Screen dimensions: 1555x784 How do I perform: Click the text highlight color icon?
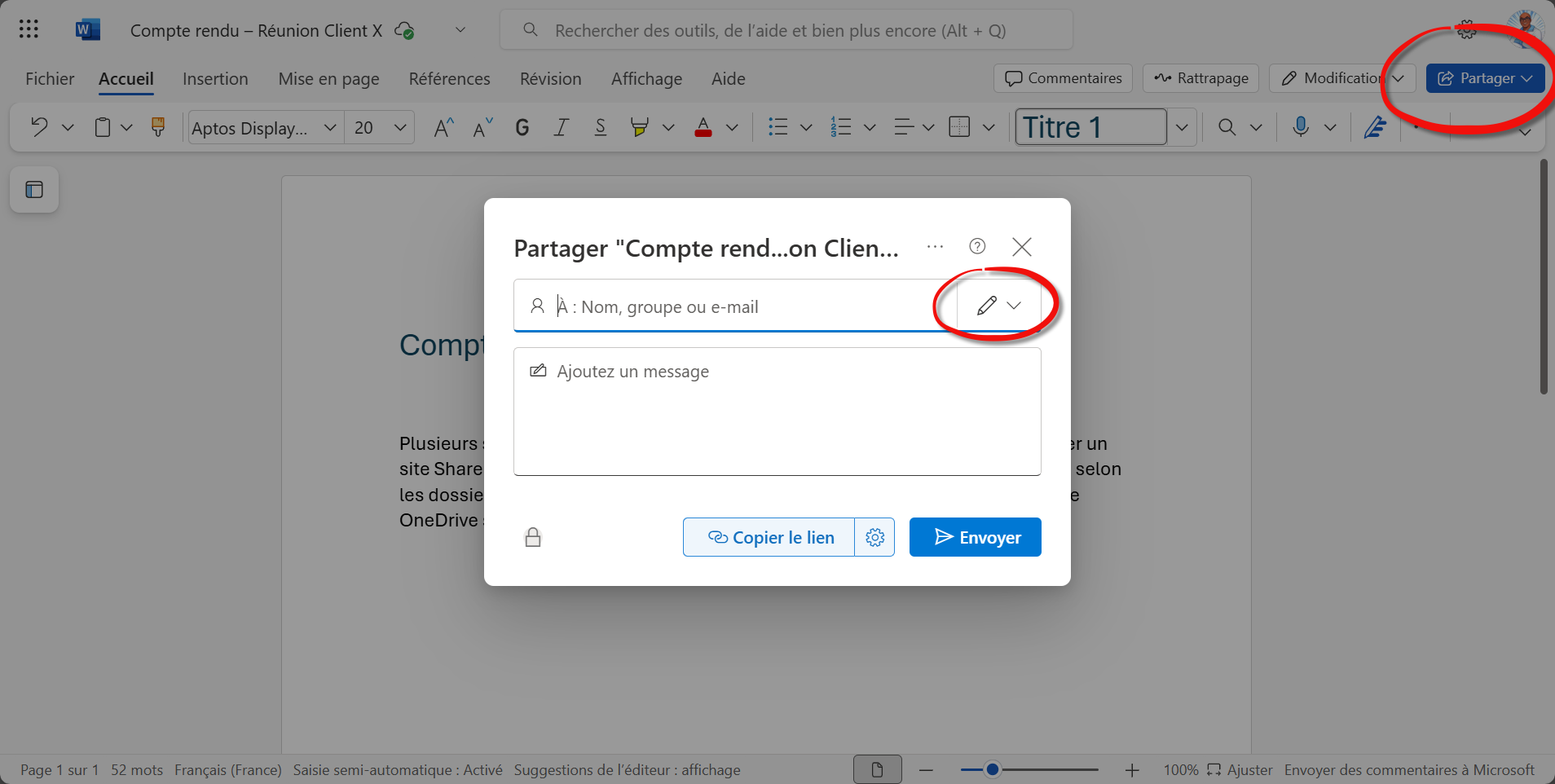(x=640, y=127)
